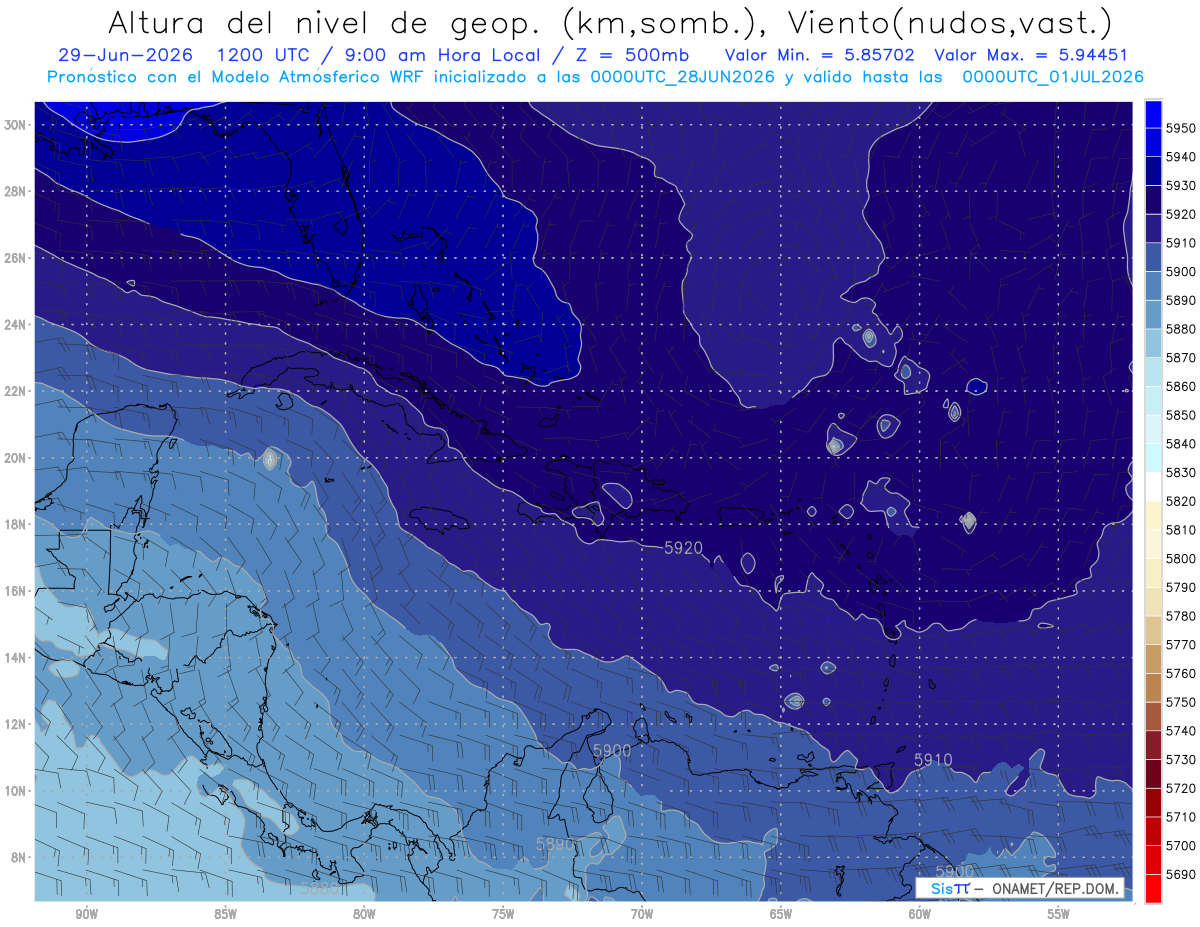Viewport: 1200px width, 927px height.
Task: Click the 'Valor Min. = 5.85702' text
Action: pos(820,55)
